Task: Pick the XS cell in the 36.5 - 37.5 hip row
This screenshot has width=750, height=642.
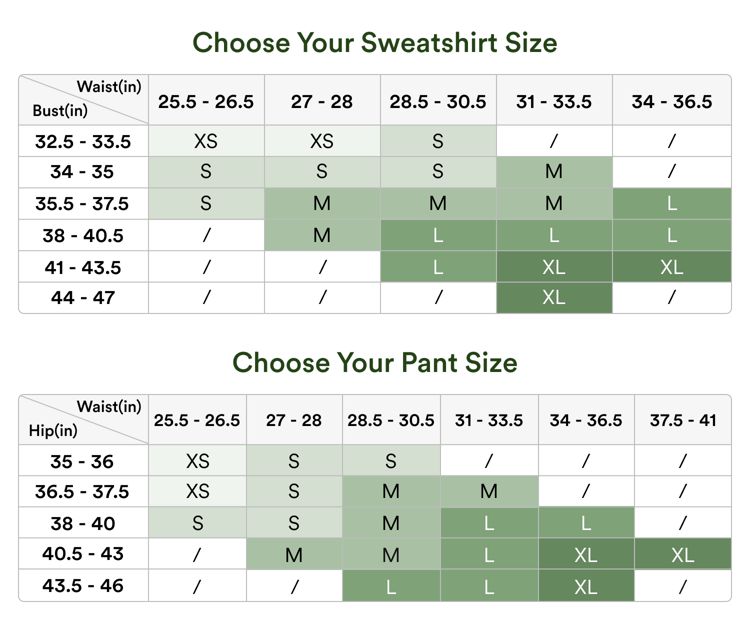Action: point(197,492)
